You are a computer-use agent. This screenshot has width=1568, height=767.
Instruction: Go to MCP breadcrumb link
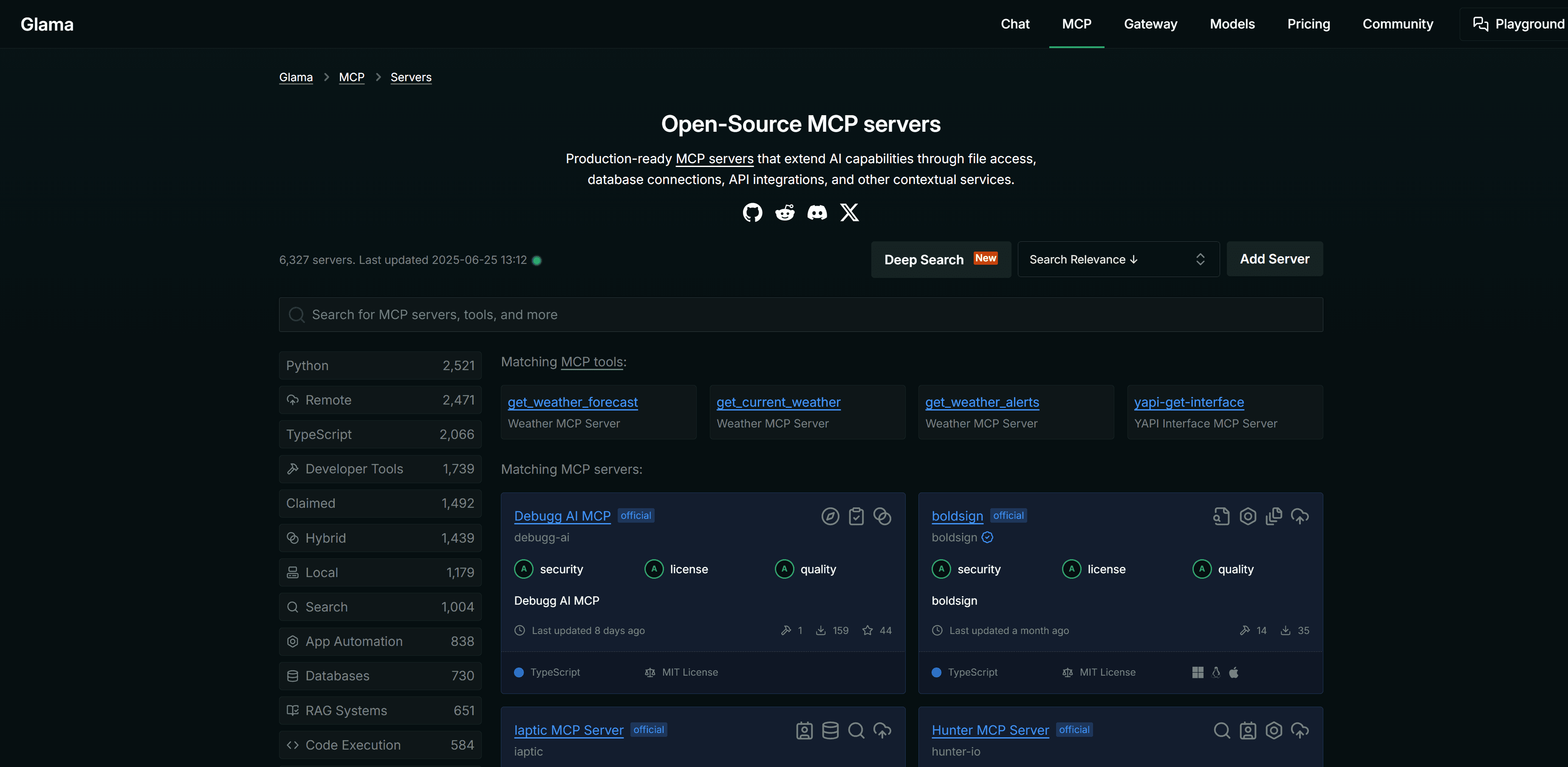point(352,77)
